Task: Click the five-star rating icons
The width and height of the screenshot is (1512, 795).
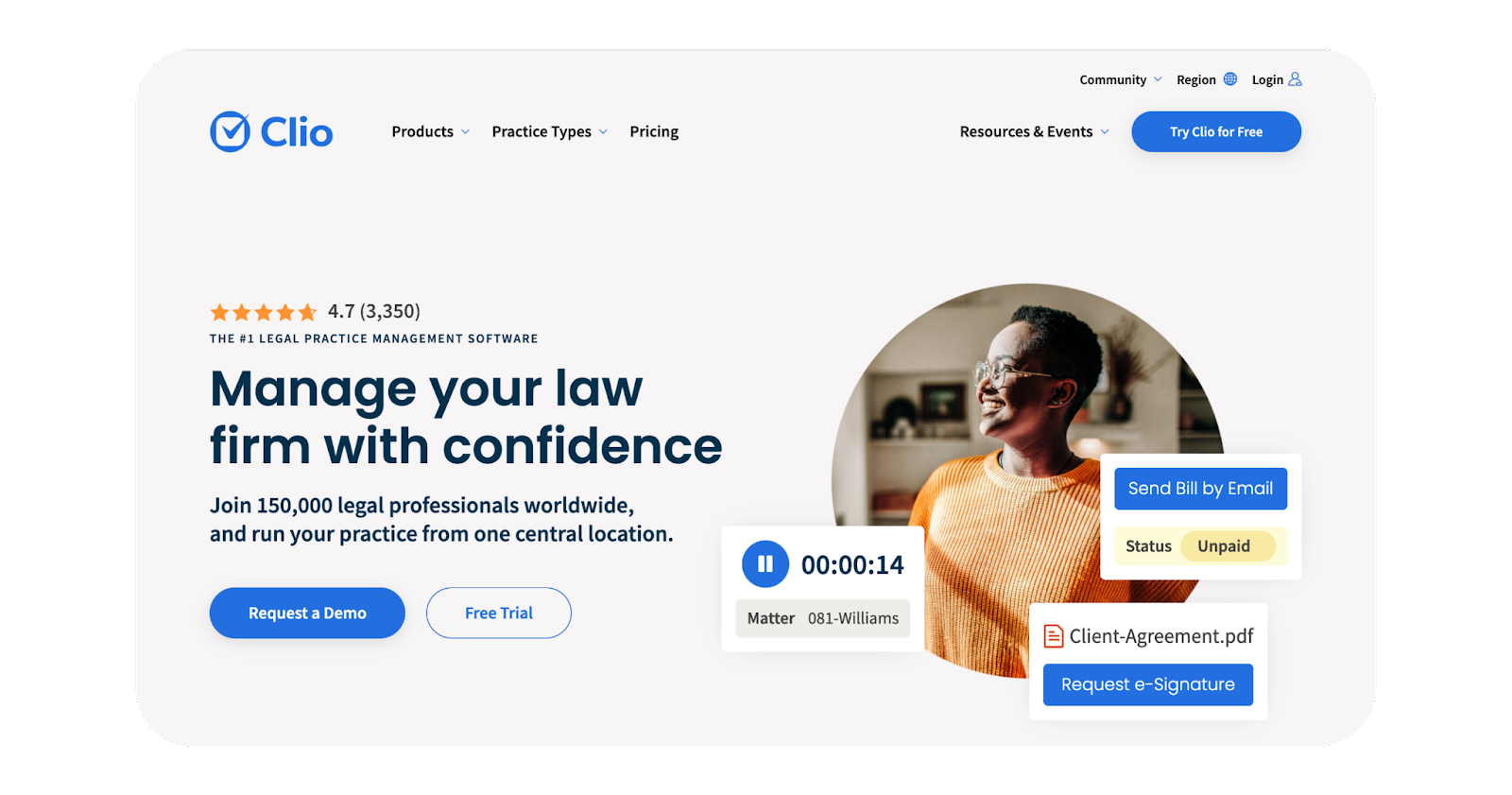Action: click(264, 312)
